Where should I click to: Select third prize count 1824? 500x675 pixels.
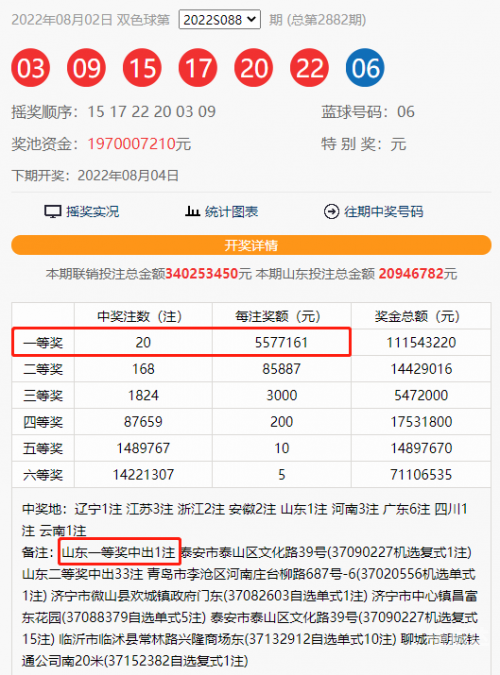coord(143,396)
